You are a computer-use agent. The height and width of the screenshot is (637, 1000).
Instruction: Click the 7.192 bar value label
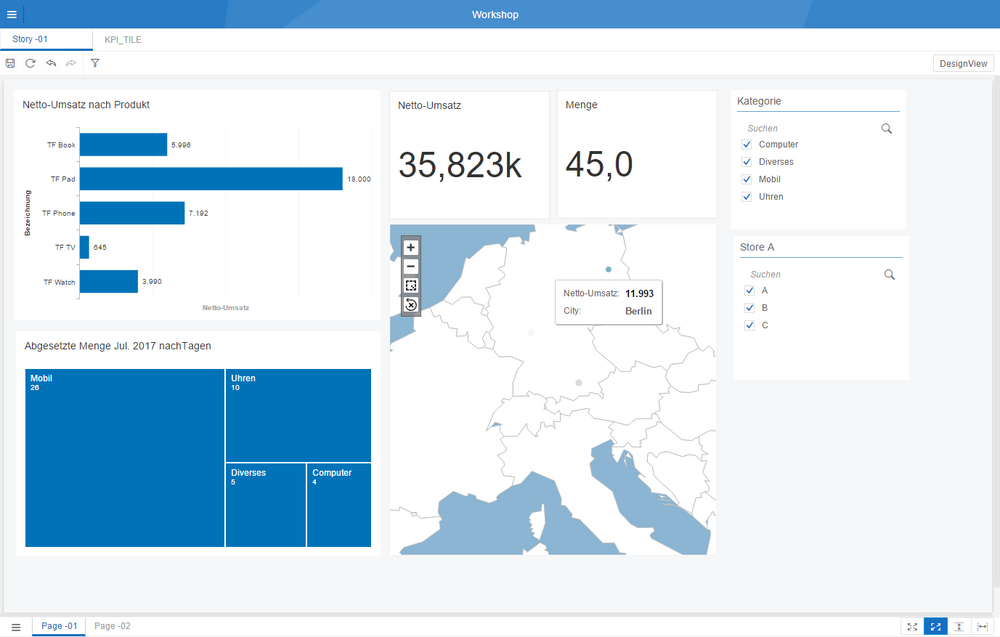click(x=198, y=213)
